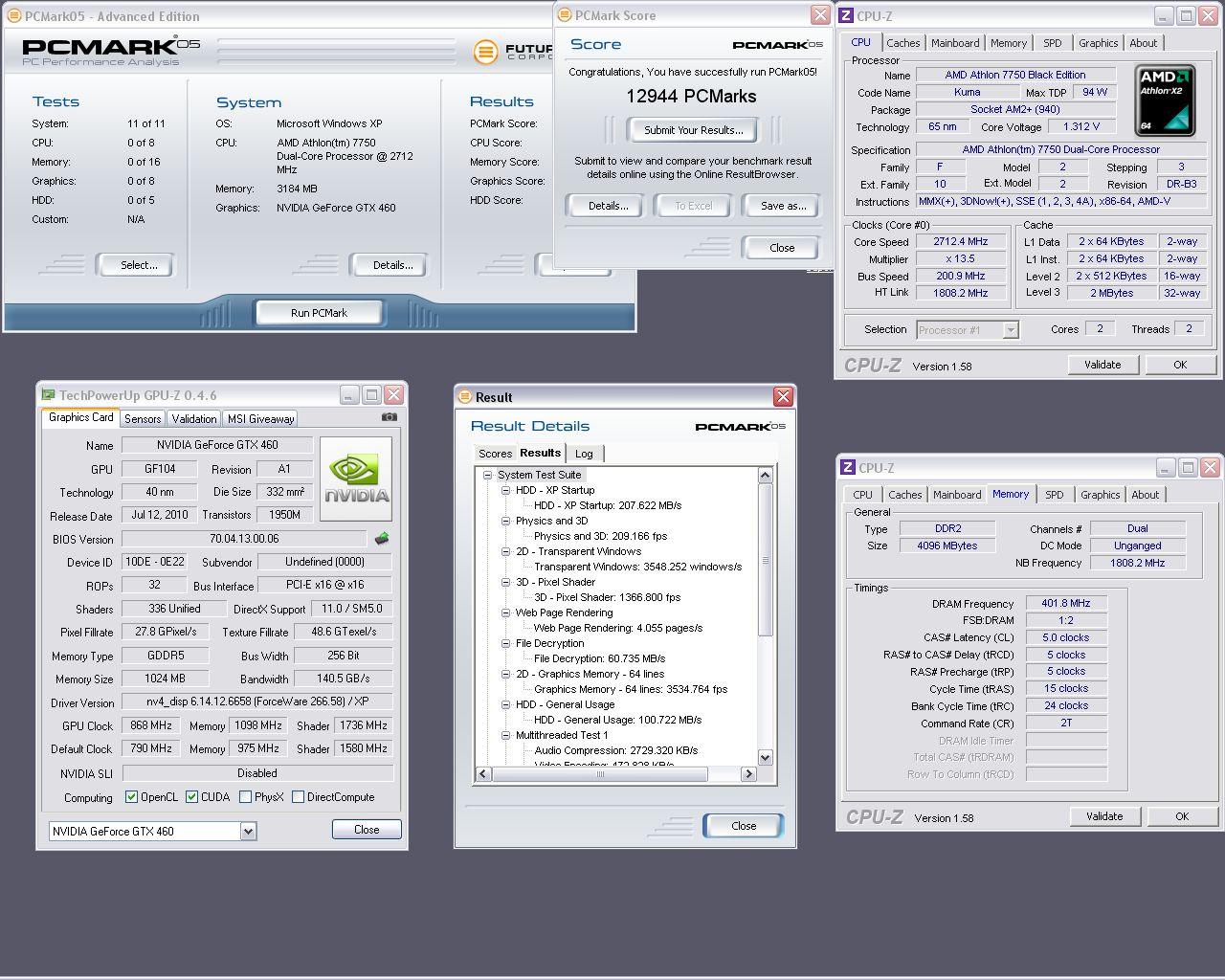Click the BIOS save chip icon in GPU-Z
Screen dimensions: 1225x980
point(382,539)
